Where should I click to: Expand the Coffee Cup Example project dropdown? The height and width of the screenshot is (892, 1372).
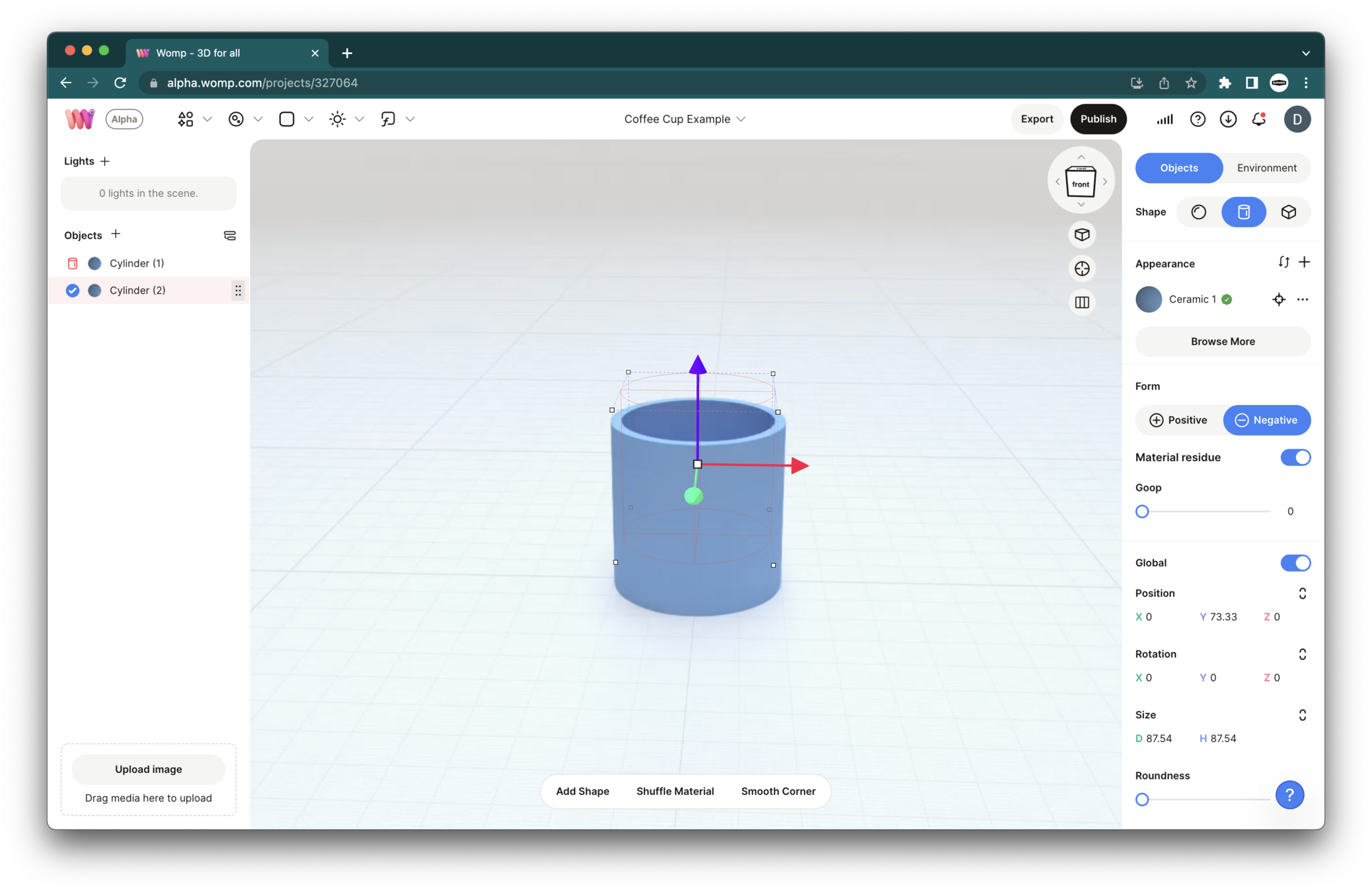(x=742, y=119)
